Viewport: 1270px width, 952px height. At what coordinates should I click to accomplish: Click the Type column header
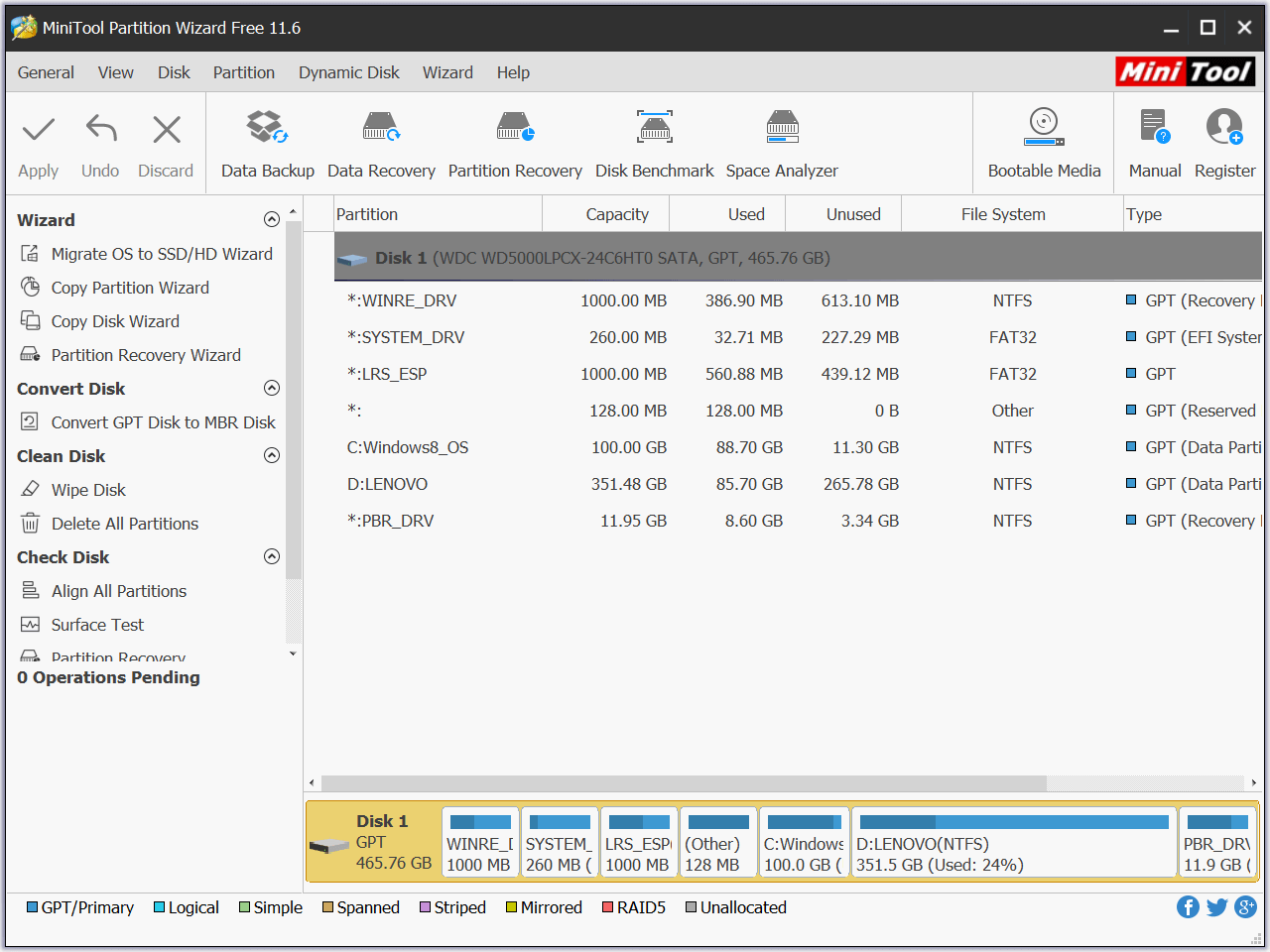point(1192,214)
